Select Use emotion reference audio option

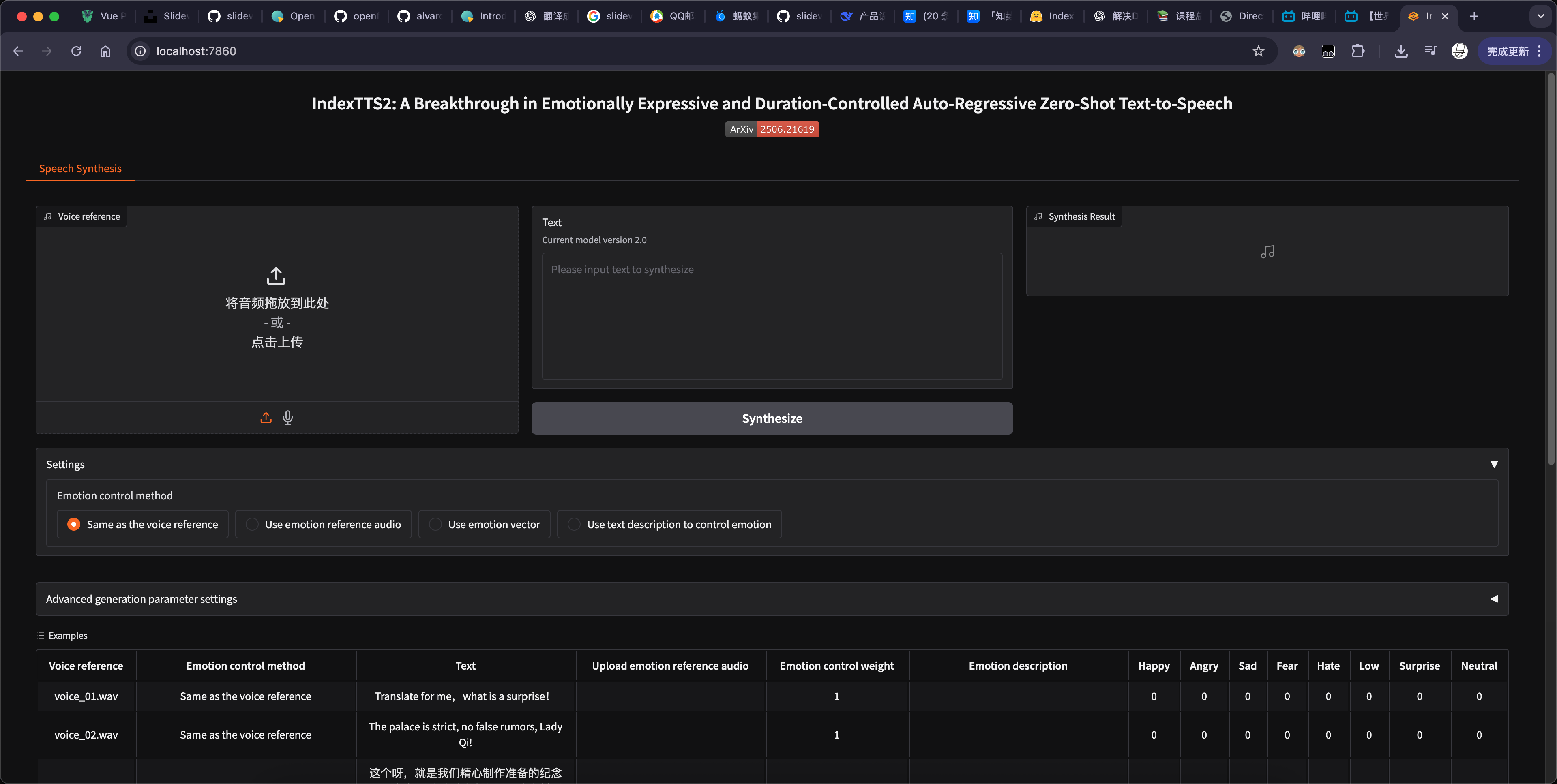324,524
